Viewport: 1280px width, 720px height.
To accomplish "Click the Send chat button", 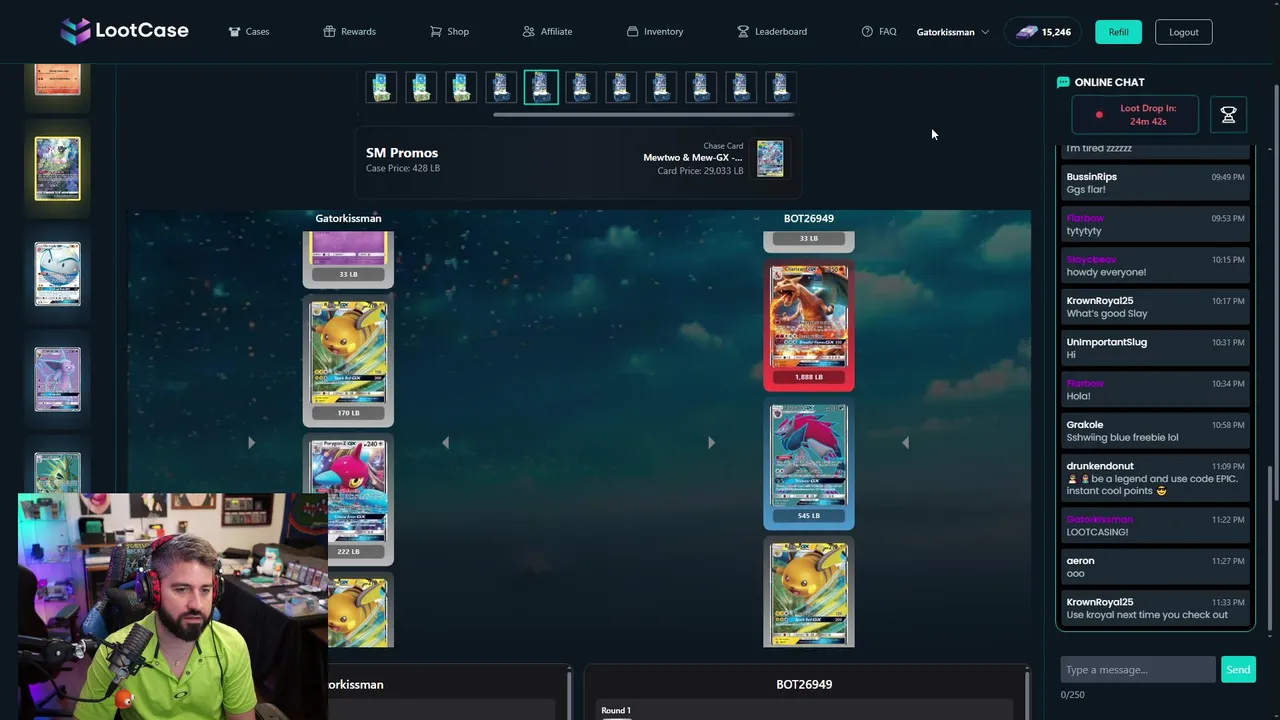I will [x=1238, y=670].
